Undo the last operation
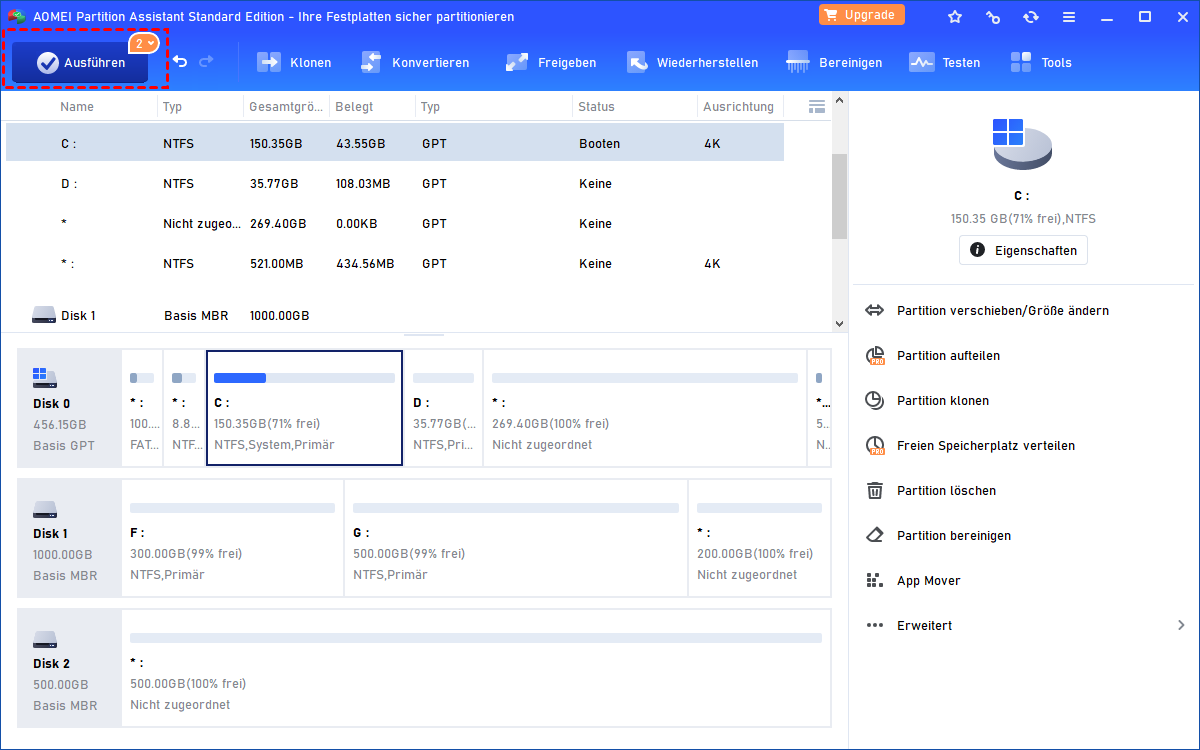Viewport: 1200px width, 750px height. [180, 62]
